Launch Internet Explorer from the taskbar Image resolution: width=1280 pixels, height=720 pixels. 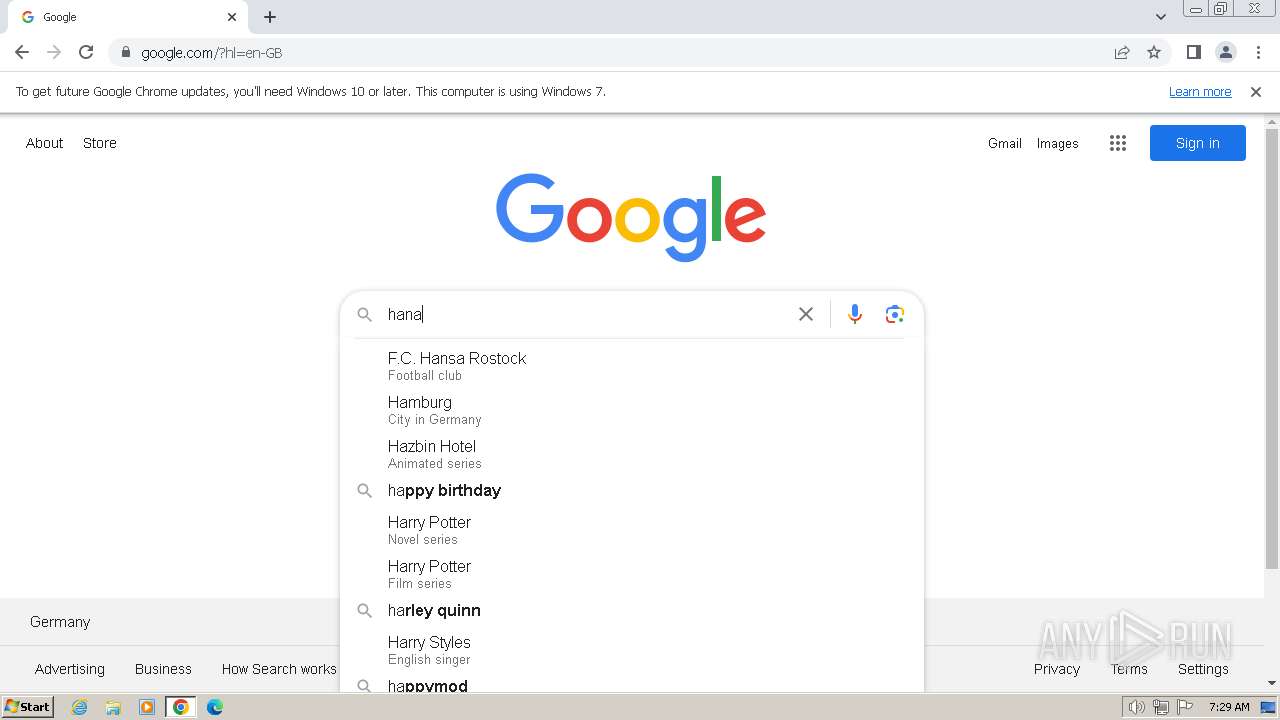point(80,707)
